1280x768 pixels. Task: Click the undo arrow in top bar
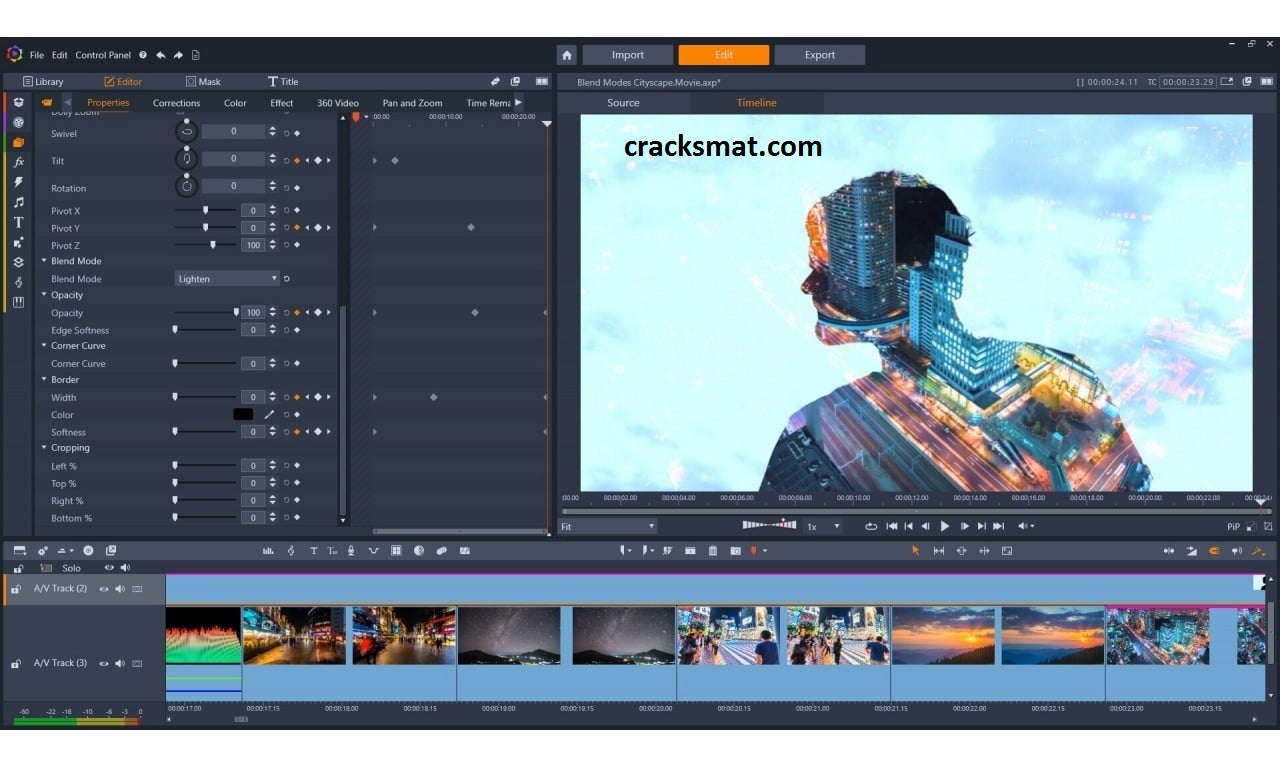click(161, 55)
